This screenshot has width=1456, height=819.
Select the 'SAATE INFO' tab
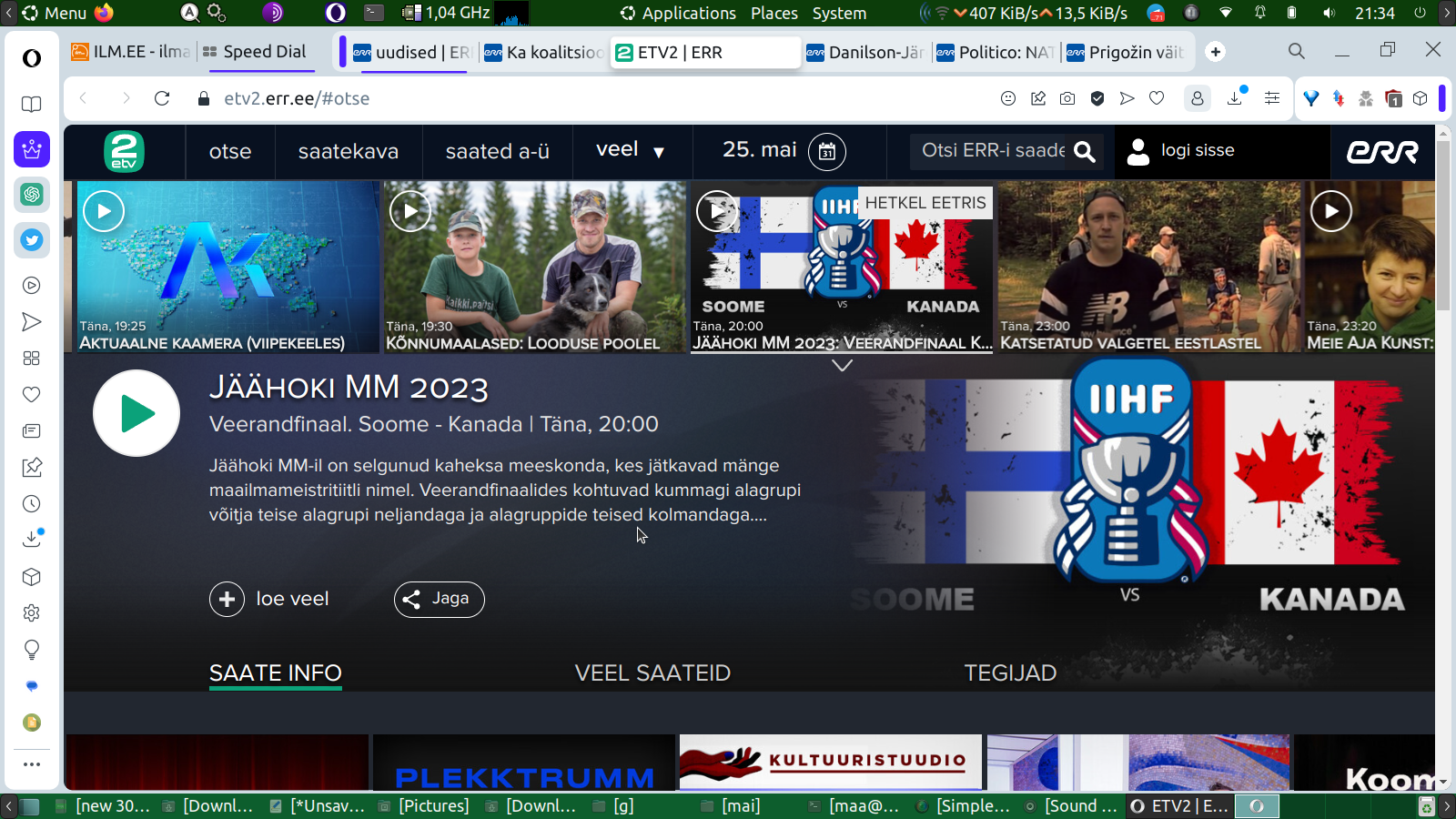point(276,673)
